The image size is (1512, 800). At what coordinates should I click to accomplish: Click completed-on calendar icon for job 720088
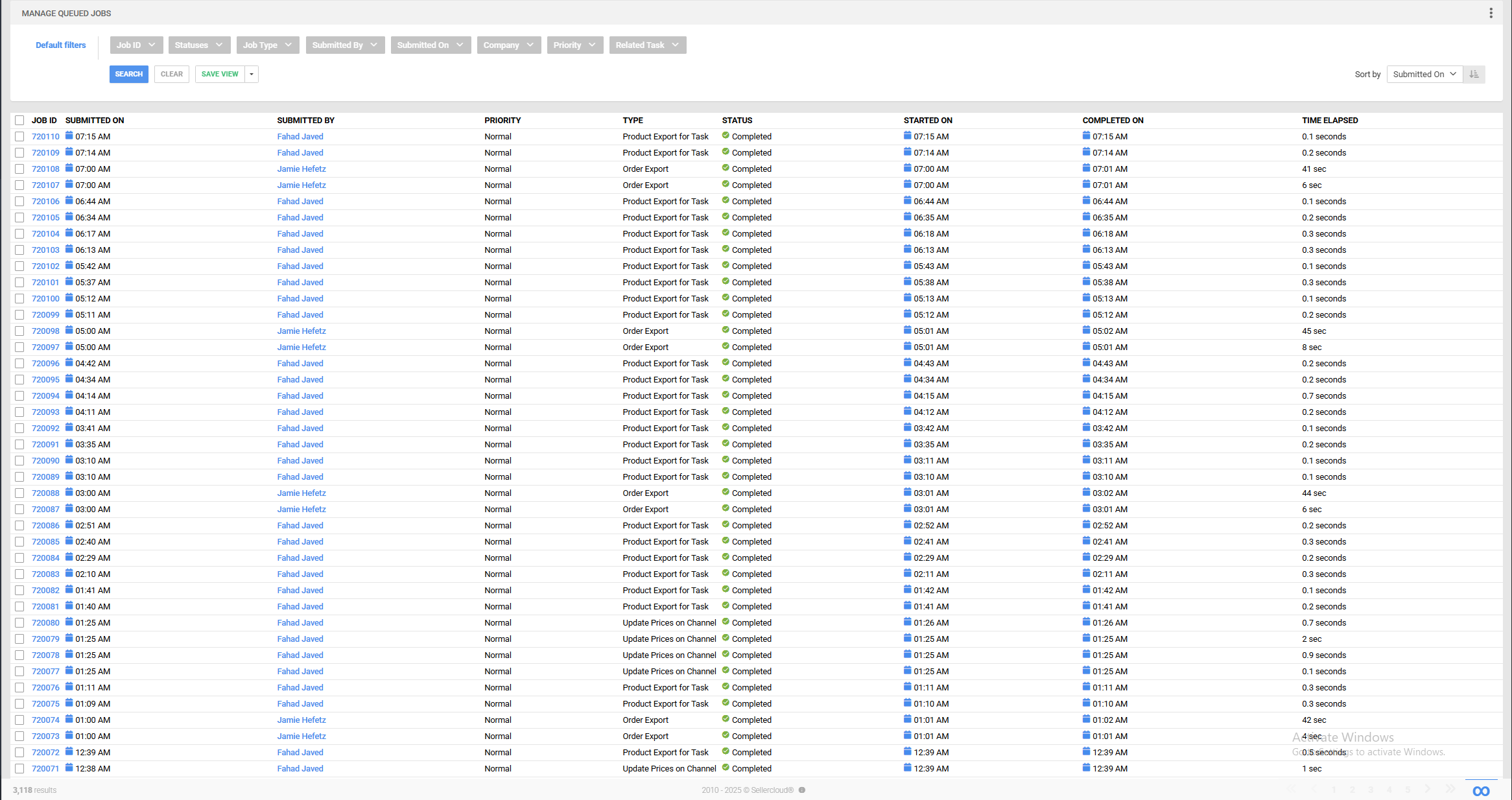pos(1086,492)
